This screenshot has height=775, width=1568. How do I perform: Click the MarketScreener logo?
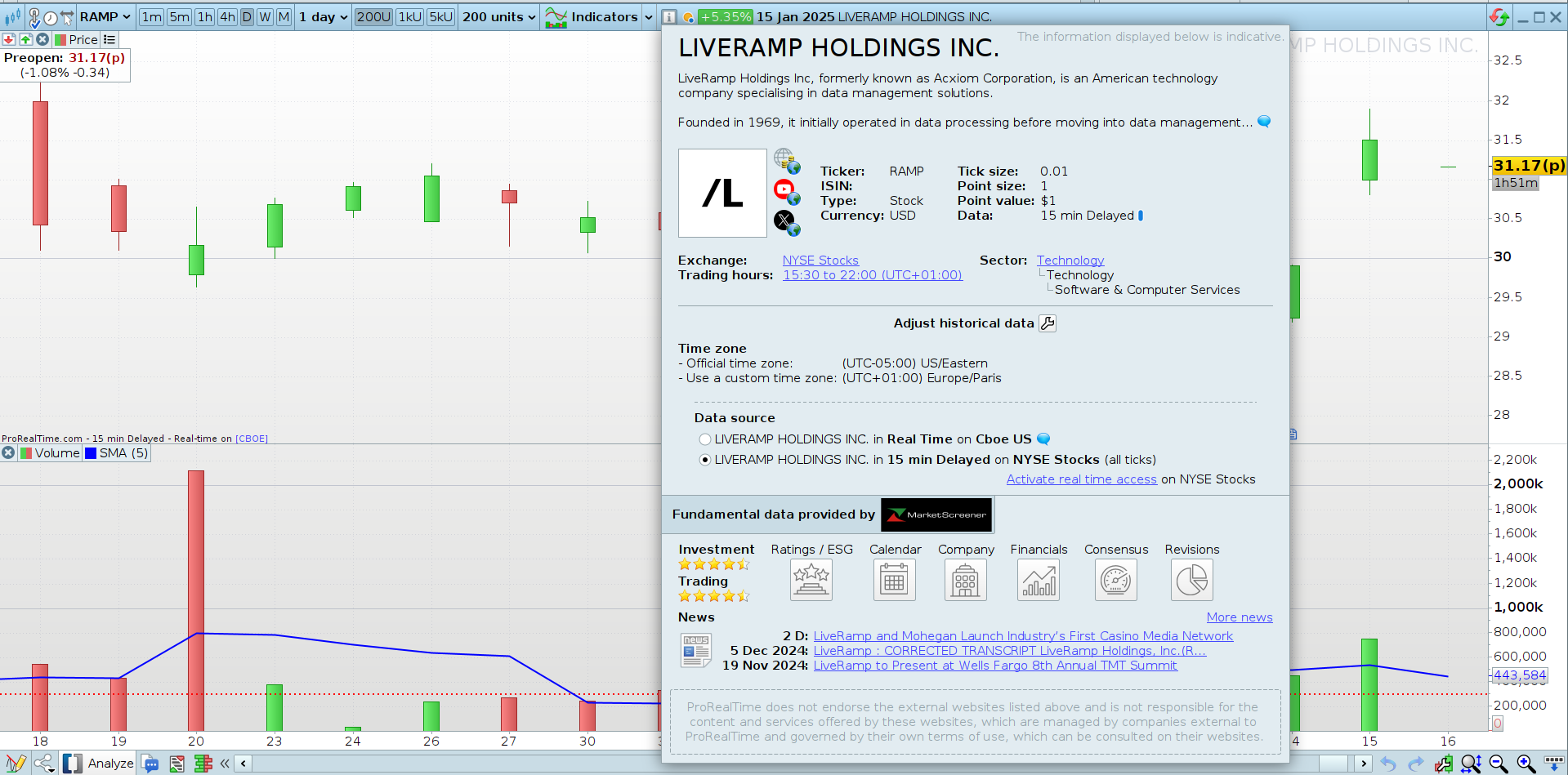click(936, 514)
